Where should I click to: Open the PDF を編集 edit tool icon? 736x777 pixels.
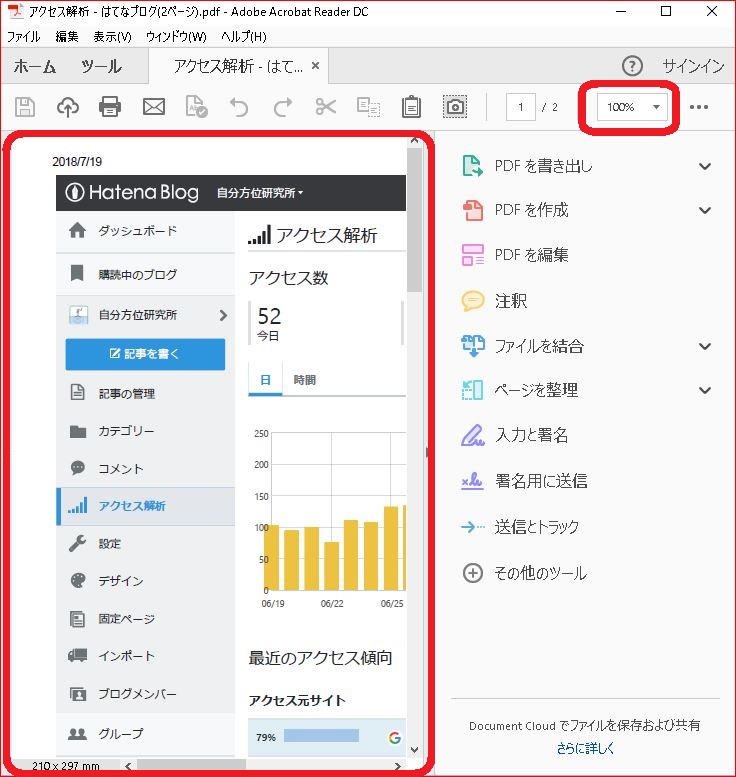click(472, 255)
